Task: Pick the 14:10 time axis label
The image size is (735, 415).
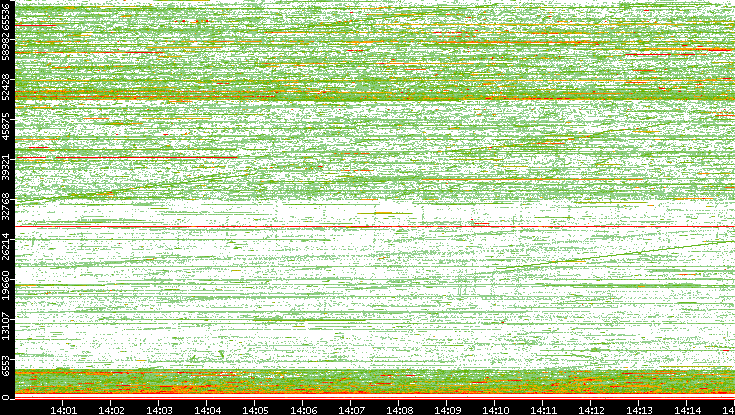Action: point(495,411)
